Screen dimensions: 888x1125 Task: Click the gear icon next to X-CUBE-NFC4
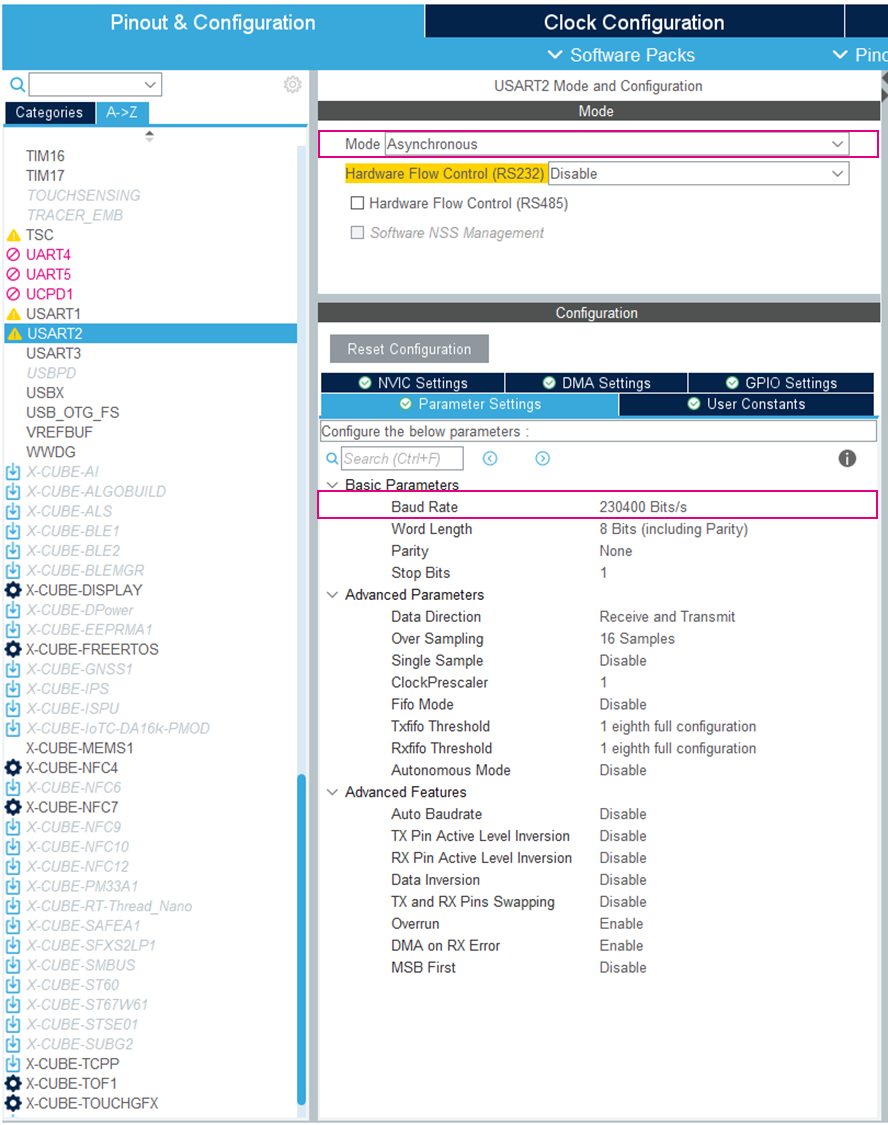coord(13,768)
